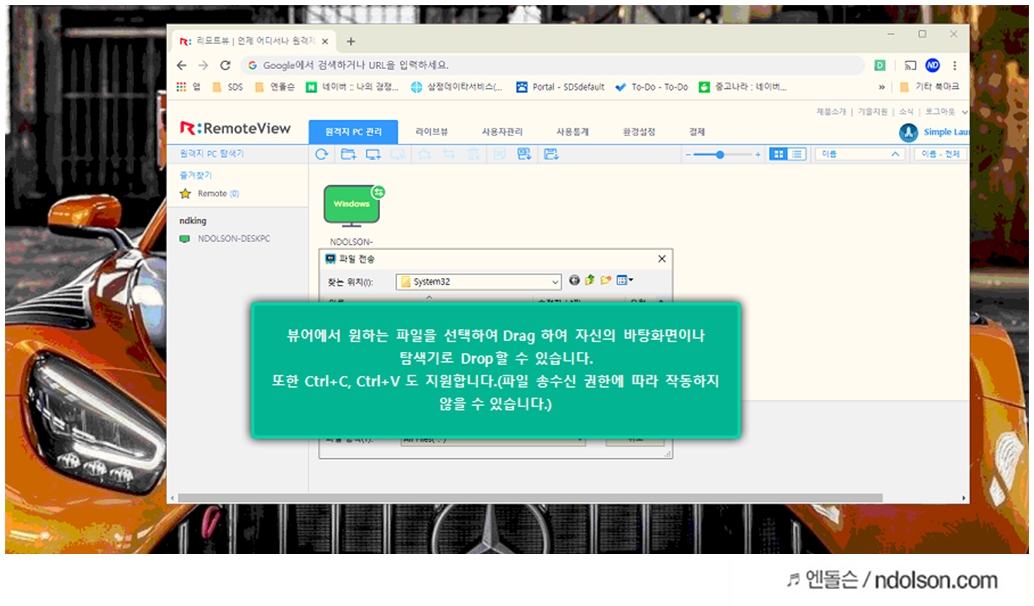Click the 로그아웃 link
This screenshot has height=606, width=1034.
pos(940,111)
